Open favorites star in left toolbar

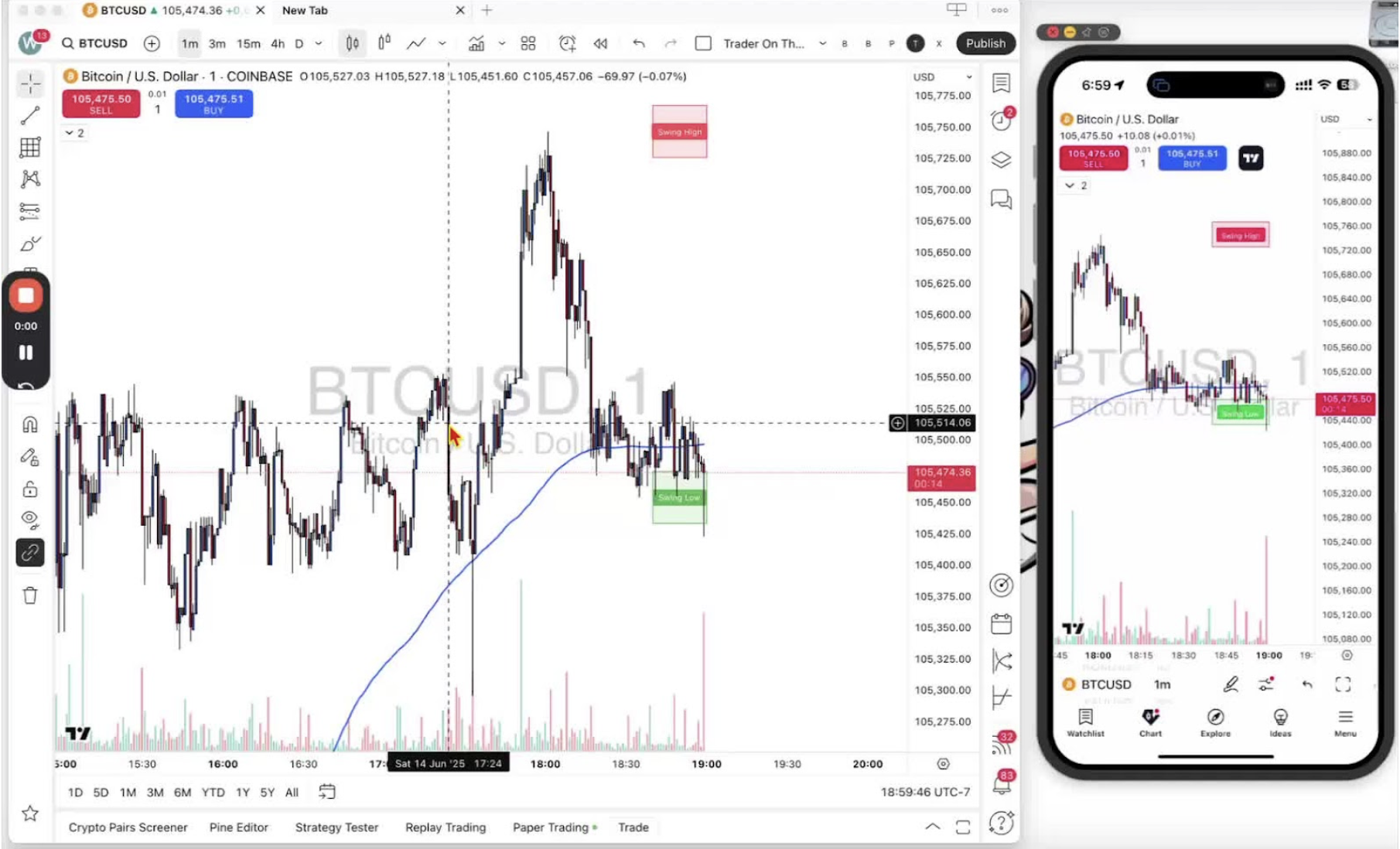pos(30,813)
